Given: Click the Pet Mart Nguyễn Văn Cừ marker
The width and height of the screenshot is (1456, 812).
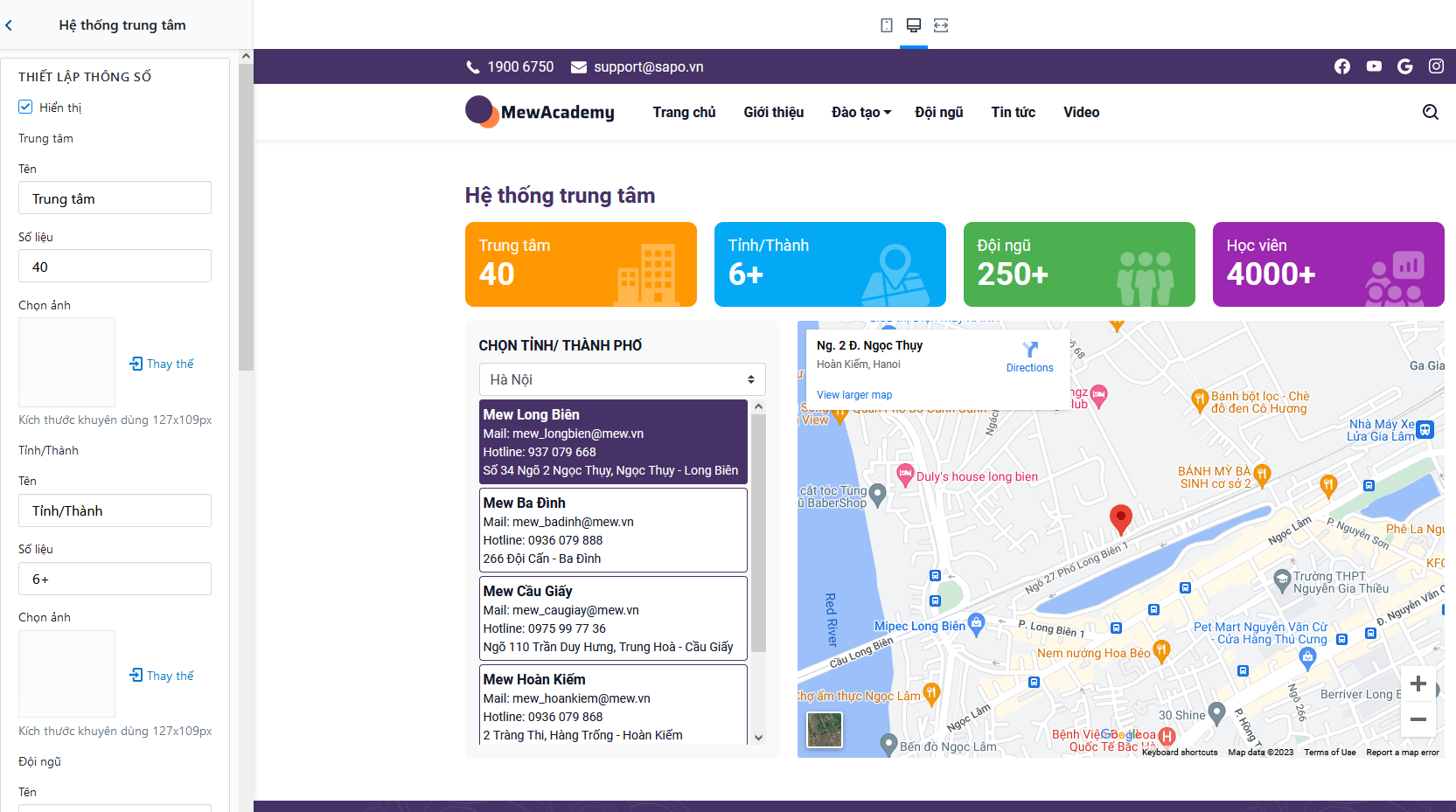Looking at the screenshot, I should click(1307, 658).
